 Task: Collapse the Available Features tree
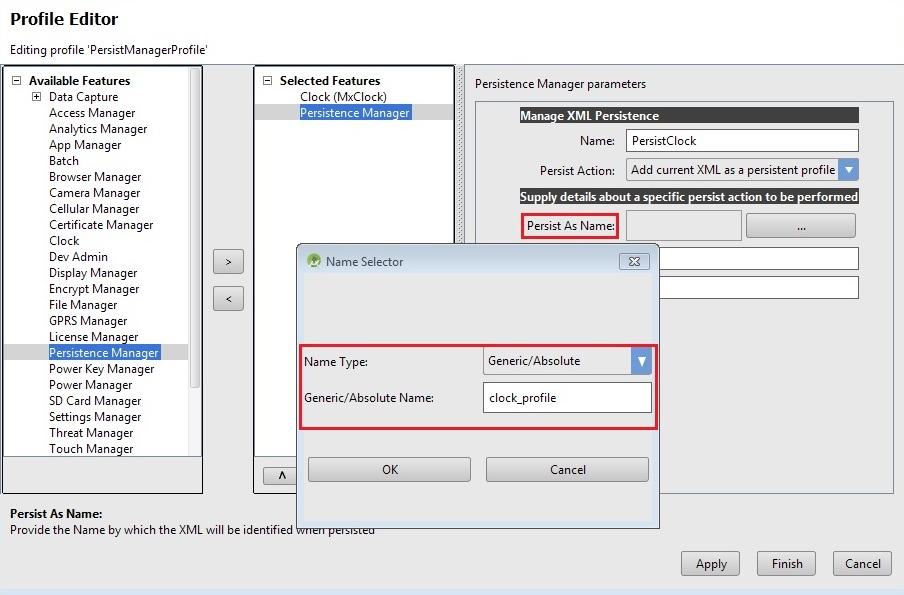(x=16, y=81)
